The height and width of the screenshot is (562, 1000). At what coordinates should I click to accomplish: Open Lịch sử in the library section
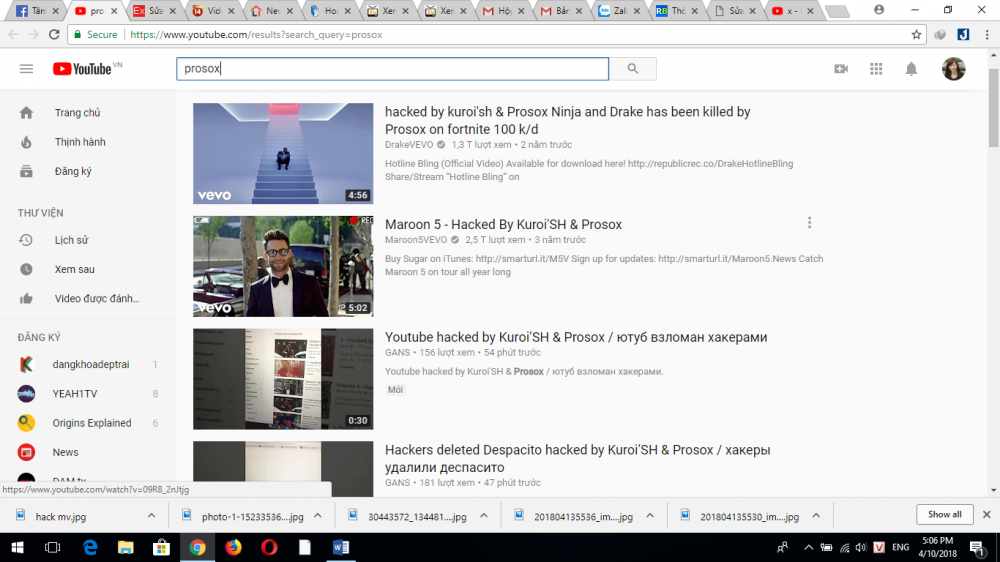71,240
